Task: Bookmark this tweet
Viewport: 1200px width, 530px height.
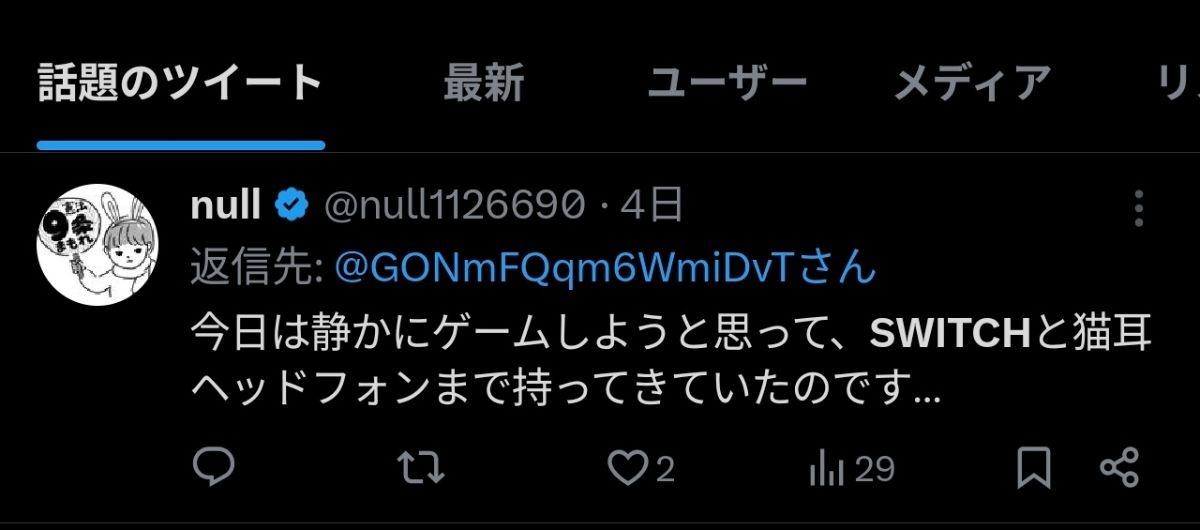Action: click(1033, 467)
